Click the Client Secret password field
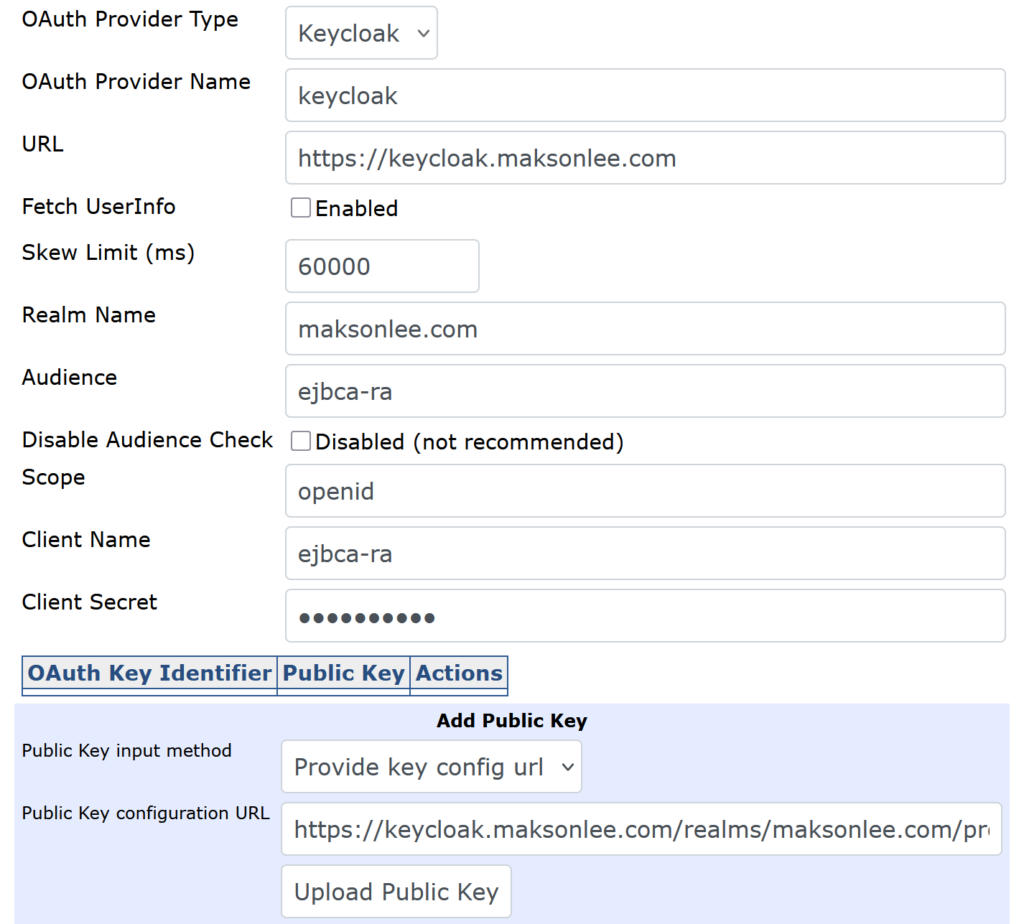The height and width of the screenshot is (924, 1024). (x=645, y=616)
